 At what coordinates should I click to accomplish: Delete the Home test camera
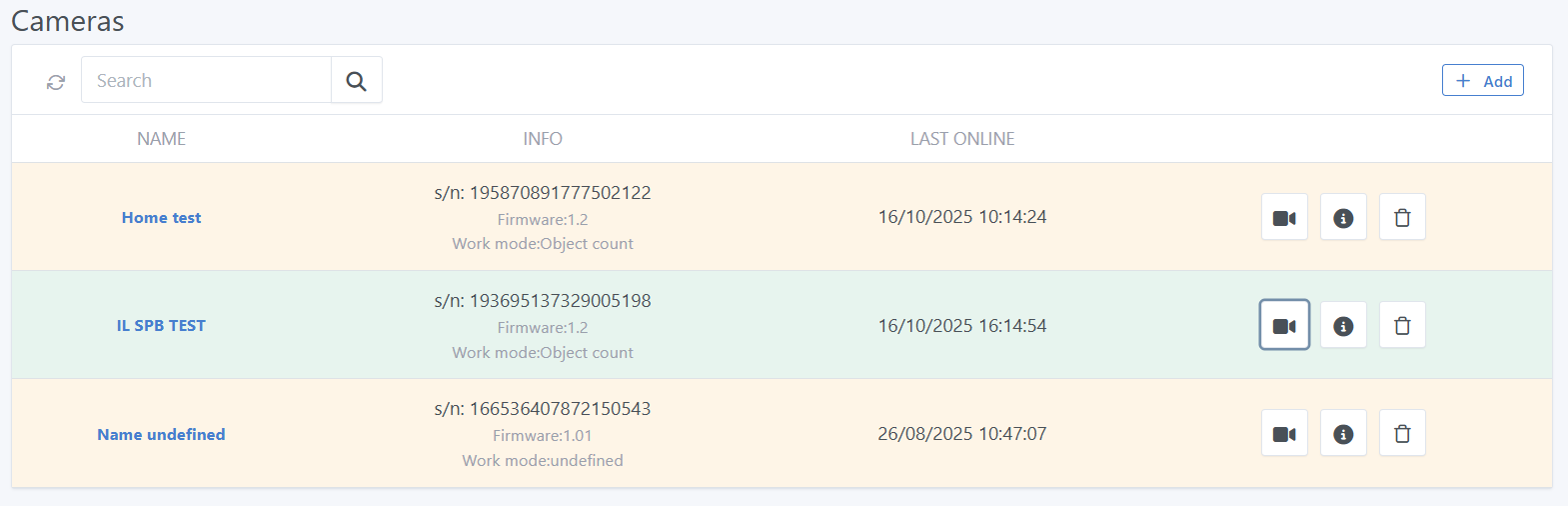(1402, 218)
